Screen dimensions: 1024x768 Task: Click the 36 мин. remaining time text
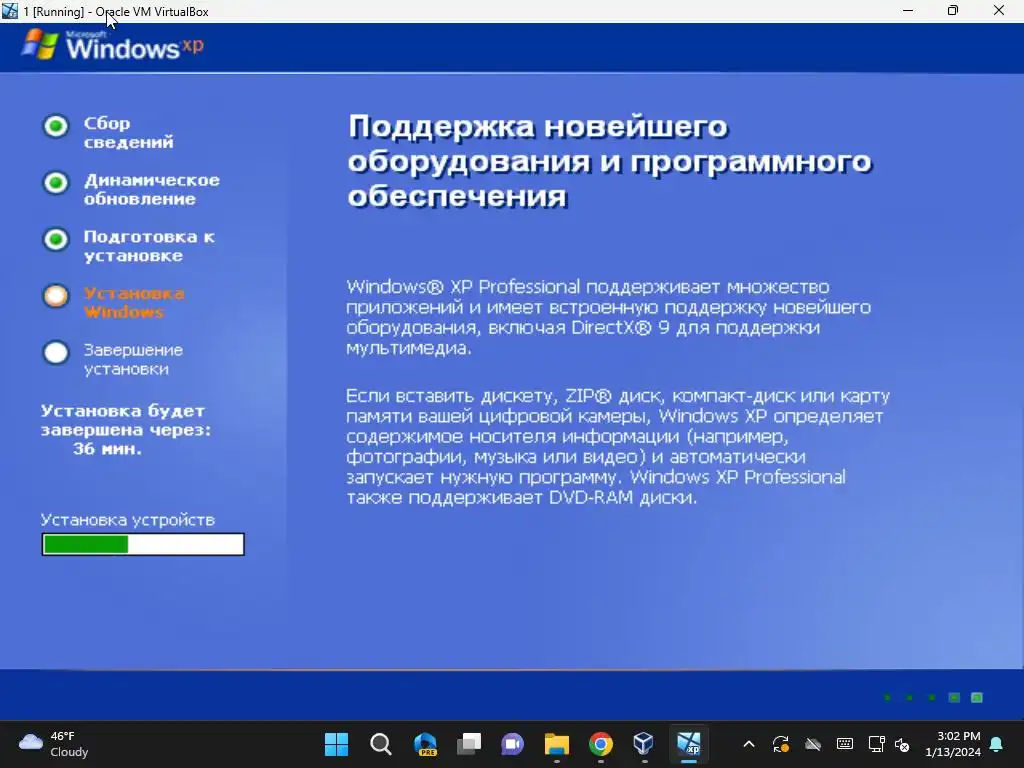[107, 449]
